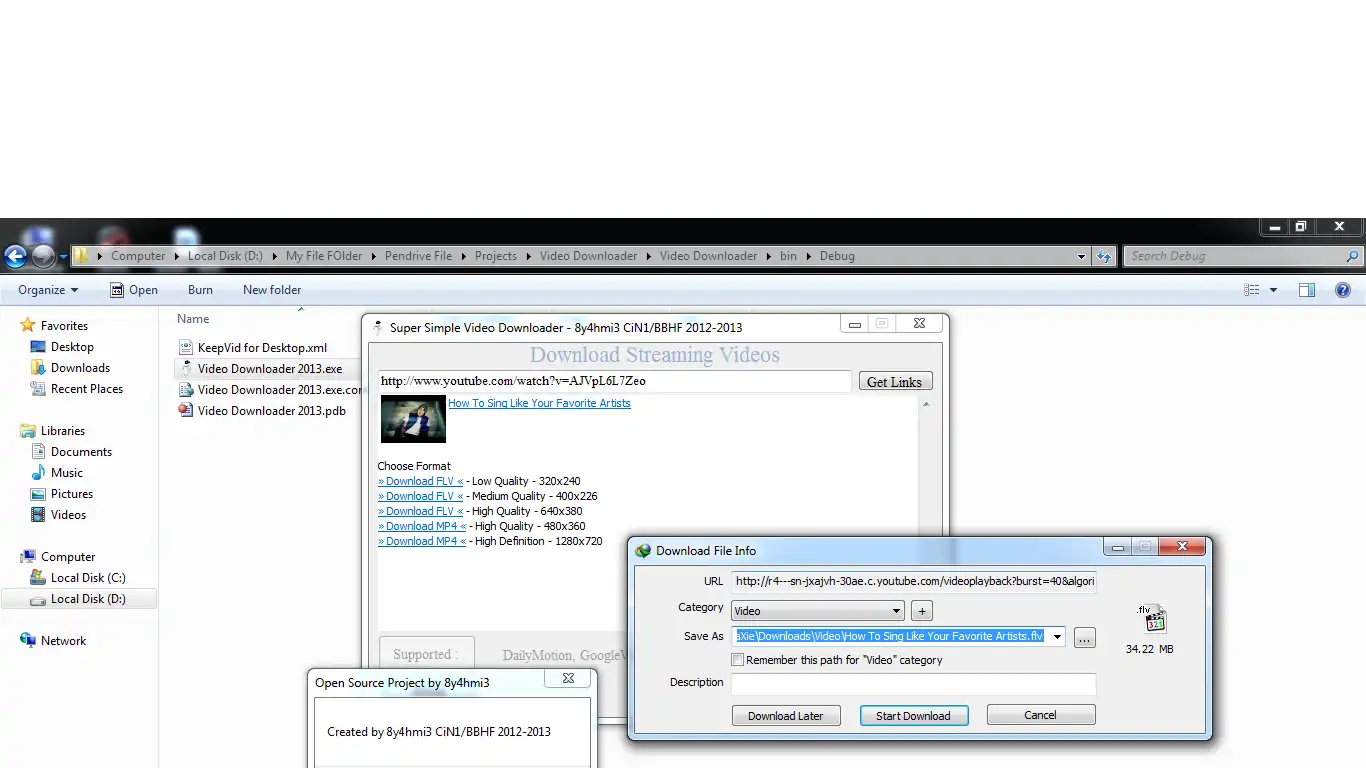Viewport: 1366px width, 768px height.
Task: Click the Download Later button
Action: coord(785,715)
